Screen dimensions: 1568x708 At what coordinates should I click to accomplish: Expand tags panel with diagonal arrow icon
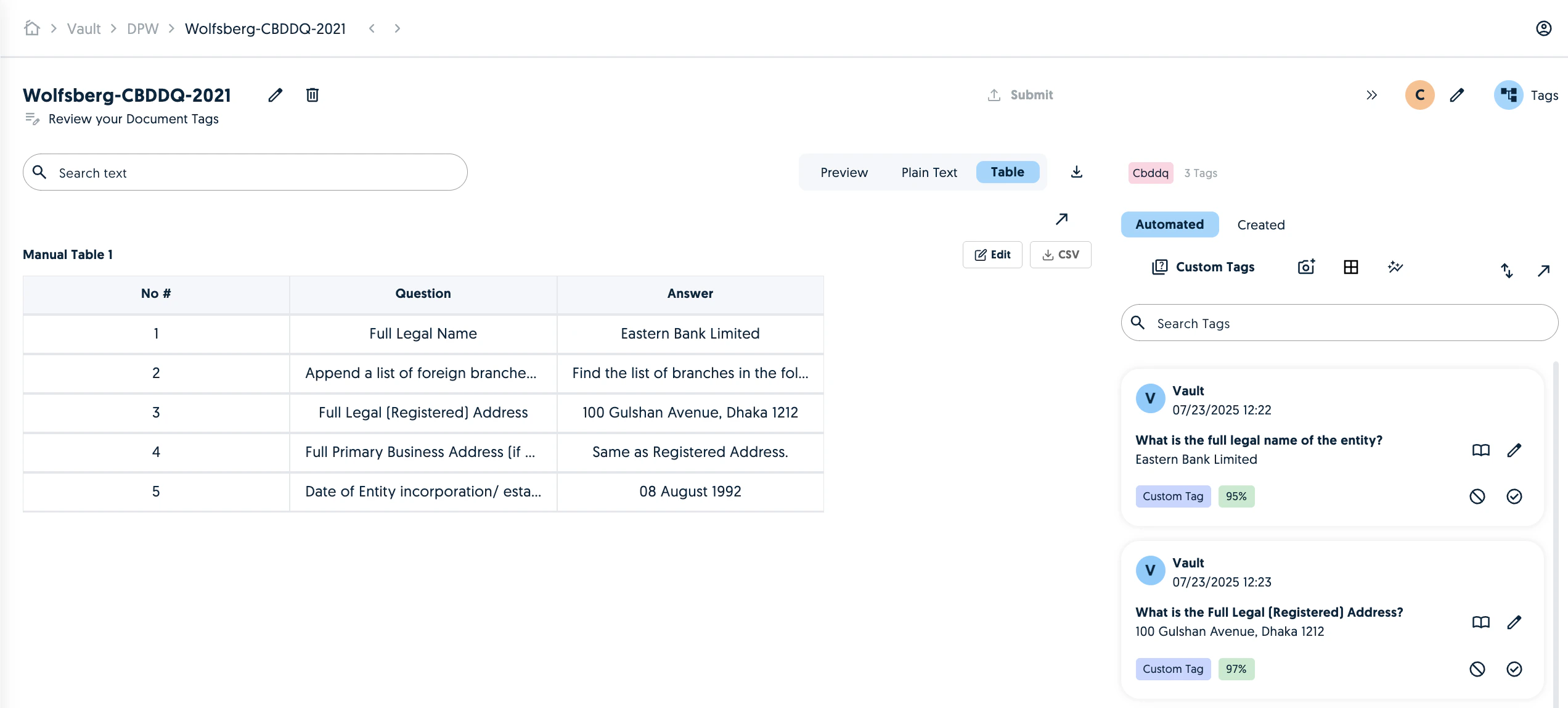(1543, 270)
